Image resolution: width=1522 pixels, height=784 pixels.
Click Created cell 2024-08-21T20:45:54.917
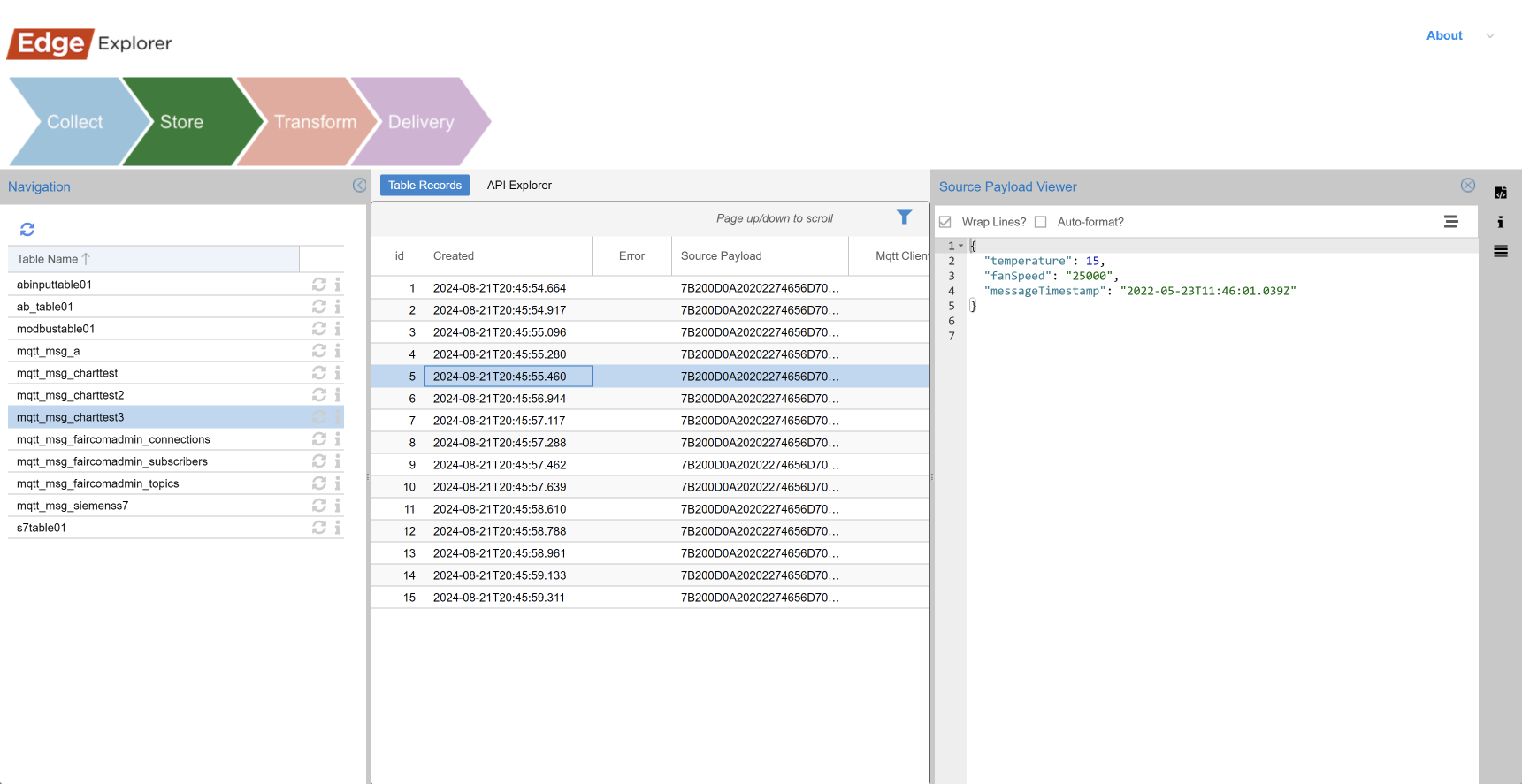coord(508,310)
